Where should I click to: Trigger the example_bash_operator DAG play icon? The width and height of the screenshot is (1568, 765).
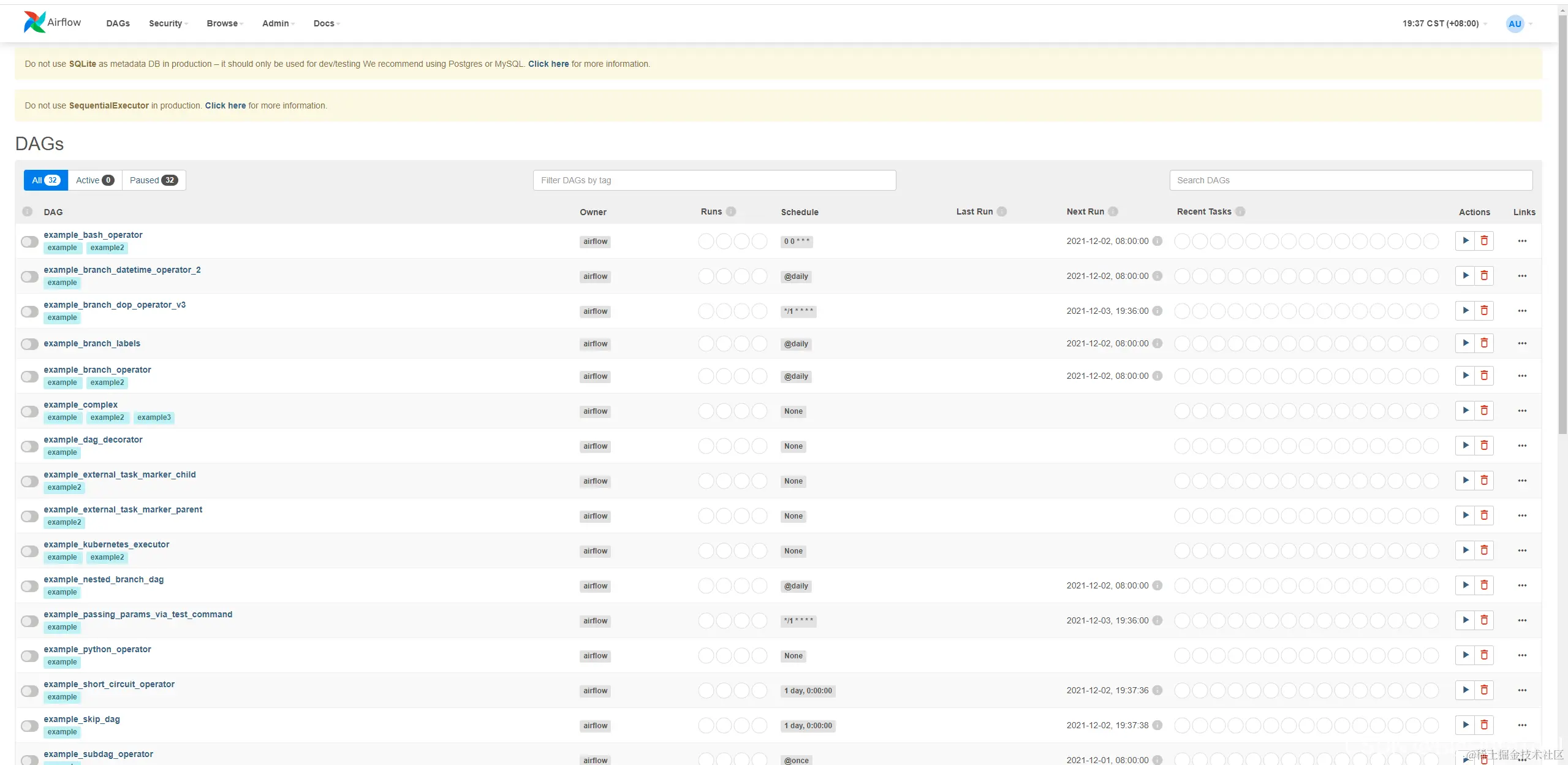tap(1465, 240)
